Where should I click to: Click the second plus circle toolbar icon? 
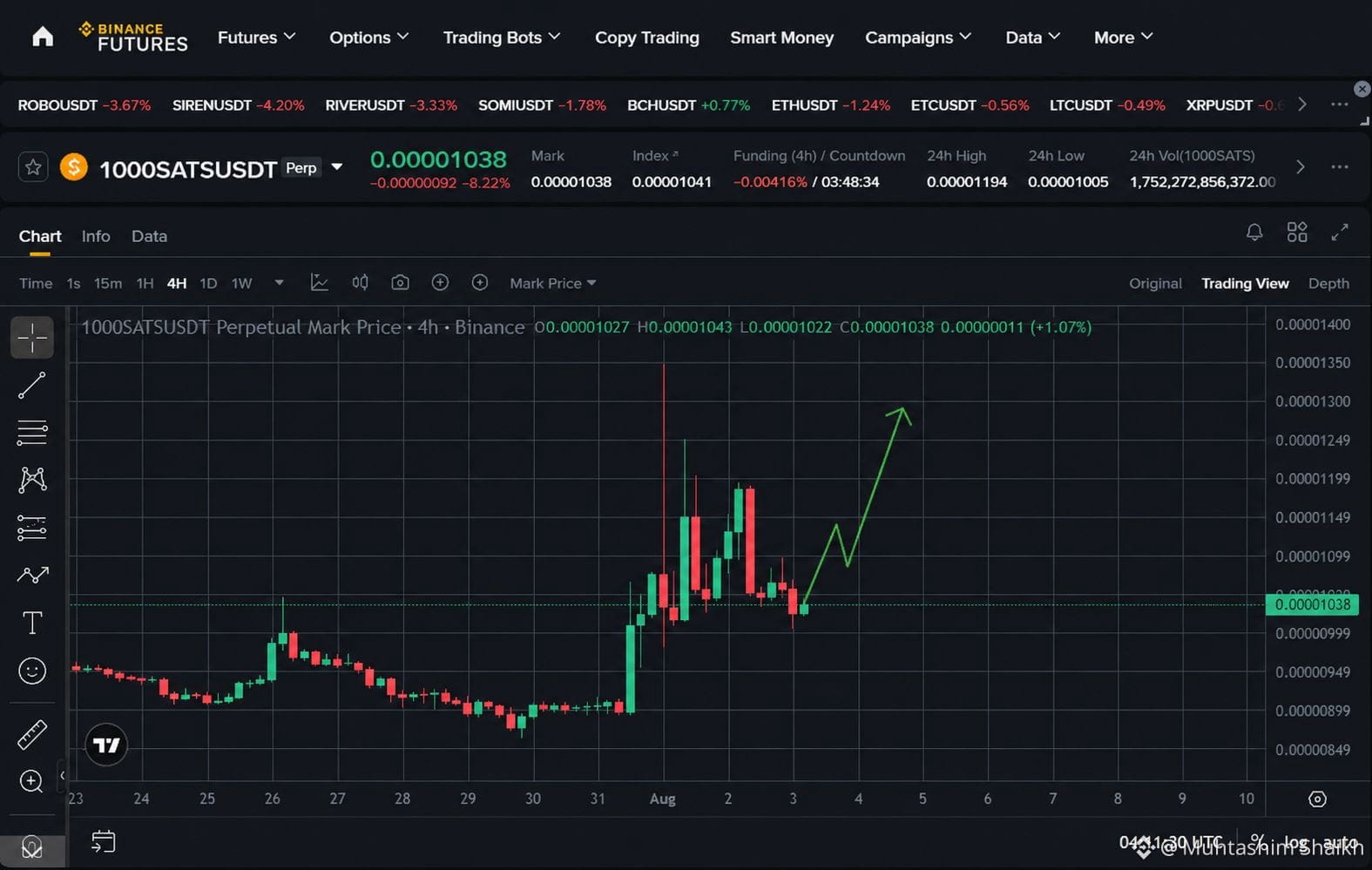(x=480, y=282)
